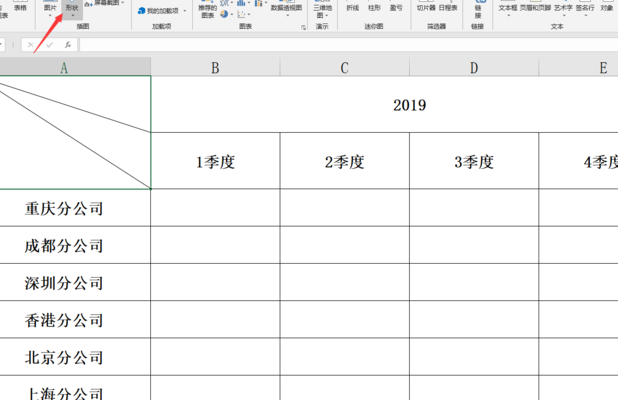The width and height of the screenshot is (618, 400).
Task: Select the 香港分公司 cell
Action: [75, 320]
